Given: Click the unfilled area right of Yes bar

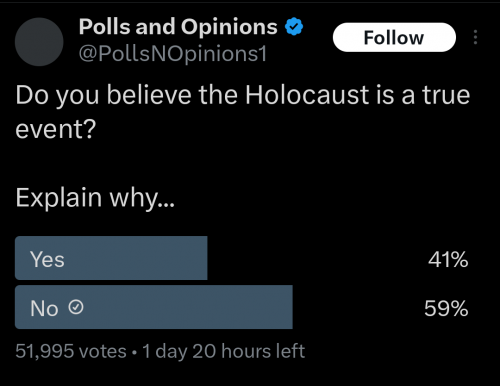Looking at the screenshot, I should pos(315,258).
